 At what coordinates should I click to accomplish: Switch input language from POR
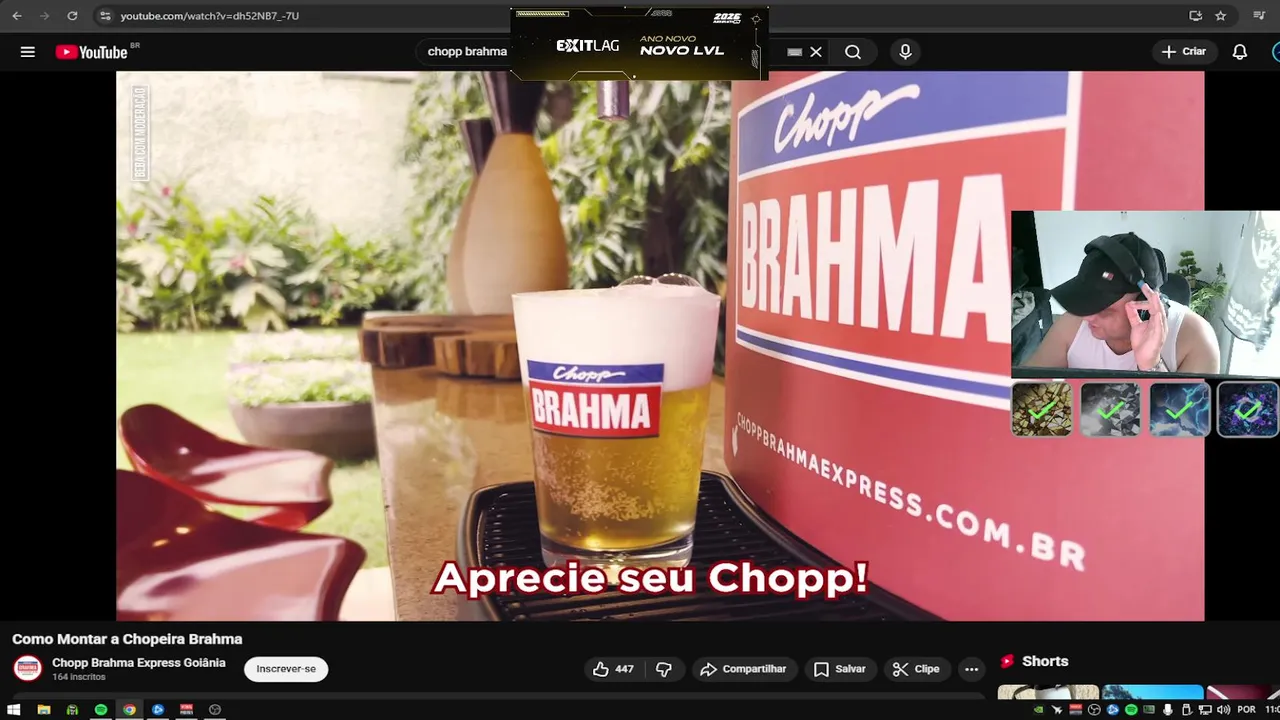1246,710
